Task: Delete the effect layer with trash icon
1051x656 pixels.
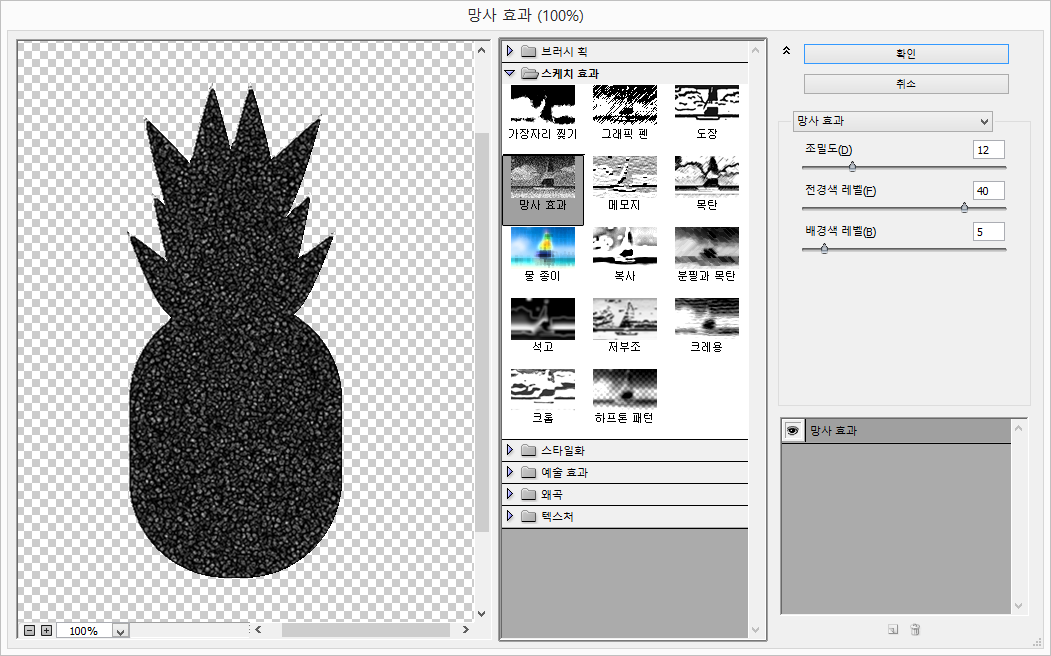Action: [915, 630]
